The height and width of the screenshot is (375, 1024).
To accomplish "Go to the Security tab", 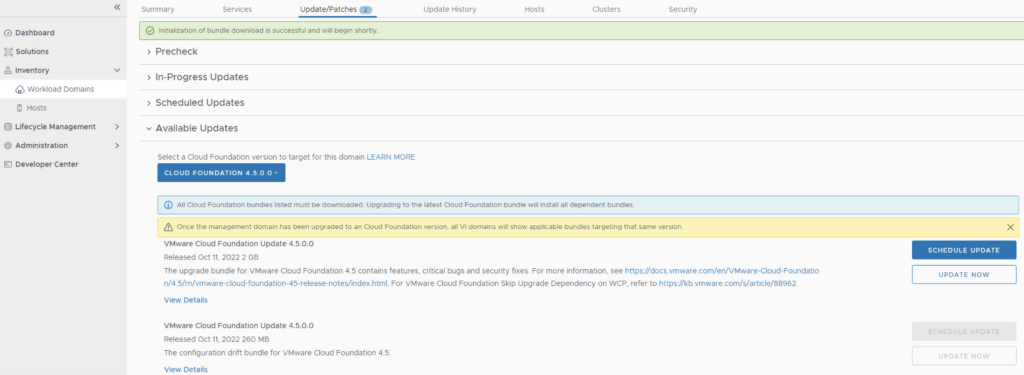I will point(682,10).
